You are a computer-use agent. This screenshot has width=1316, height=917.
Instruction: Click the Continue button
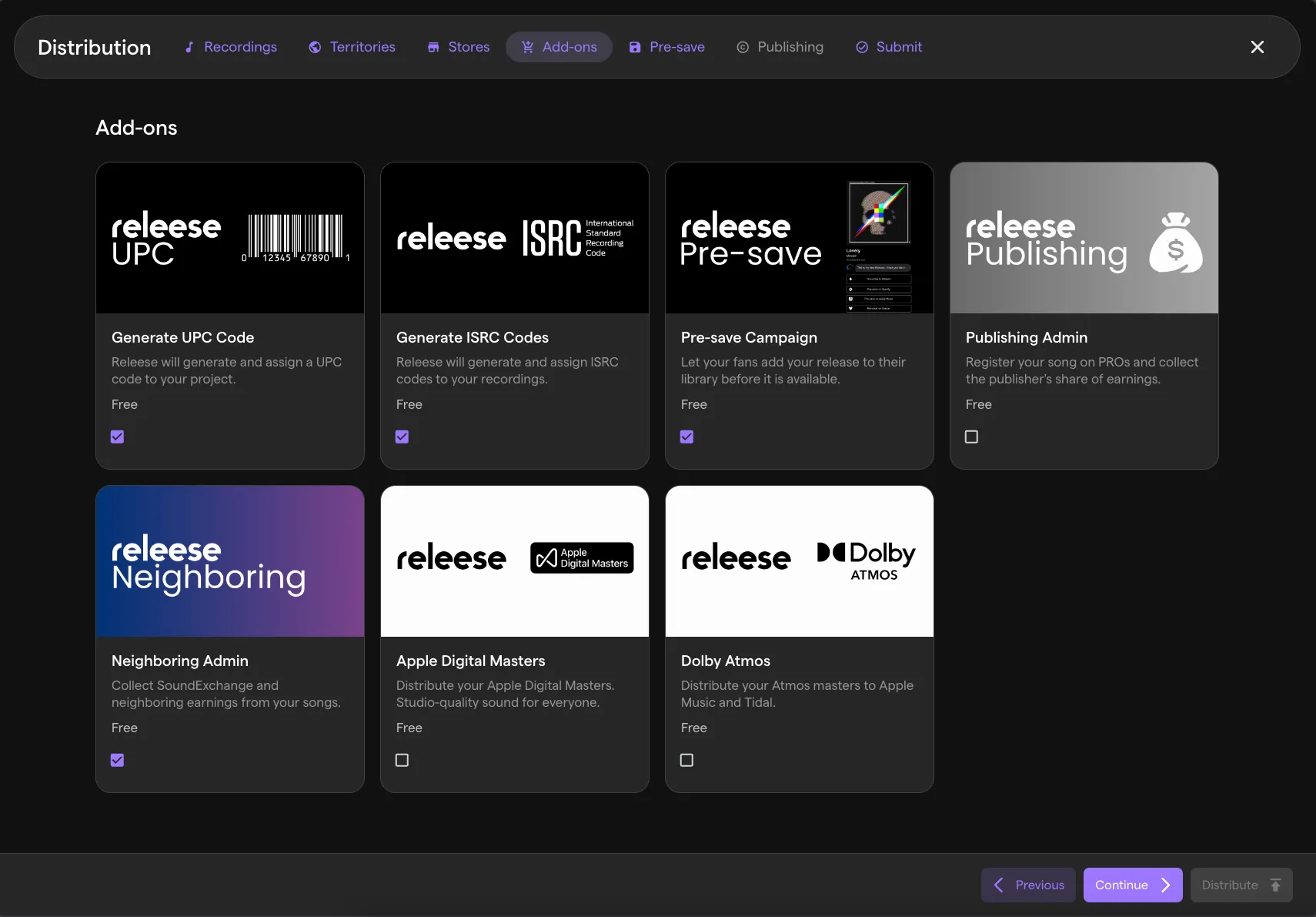tap(1133, 885)
